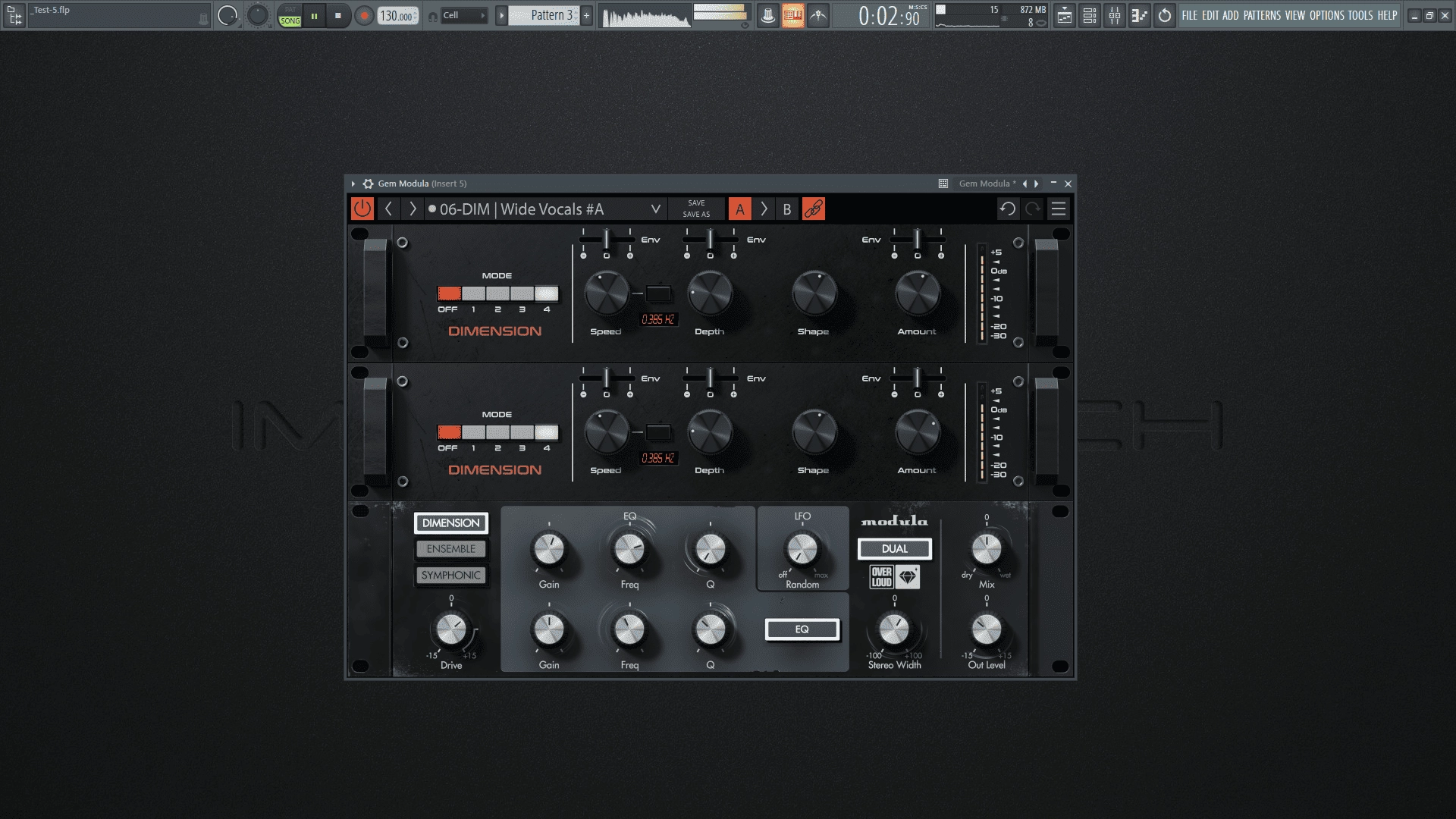
Task: Click top module Speed Env slider
Action: [x=607, y=240]
